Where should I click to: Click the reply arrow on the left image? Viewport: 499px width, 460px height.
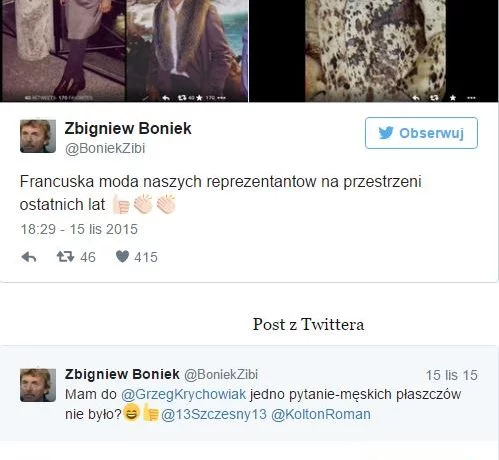tap(166, 98)
